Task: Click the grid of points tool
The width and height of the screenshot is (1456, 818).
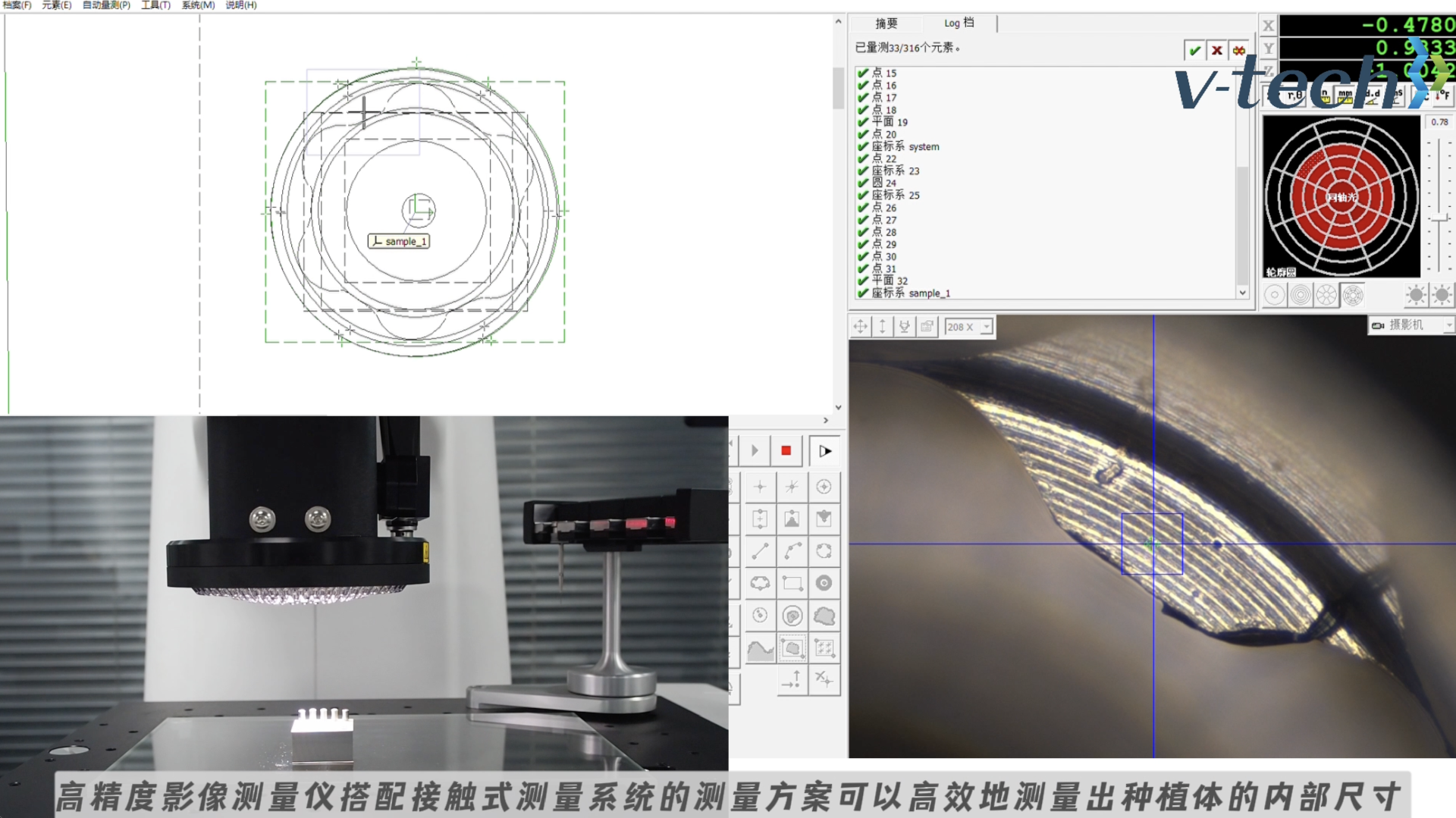Action: pos(824,648)
